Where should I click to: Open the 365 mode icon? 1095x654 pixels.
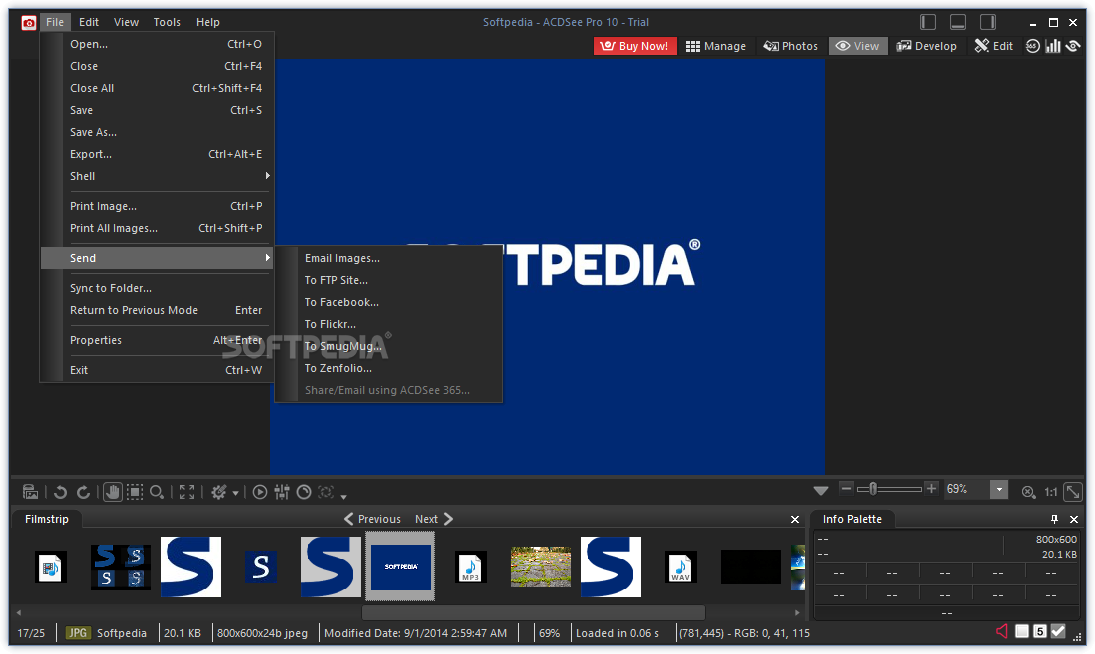1033,46
